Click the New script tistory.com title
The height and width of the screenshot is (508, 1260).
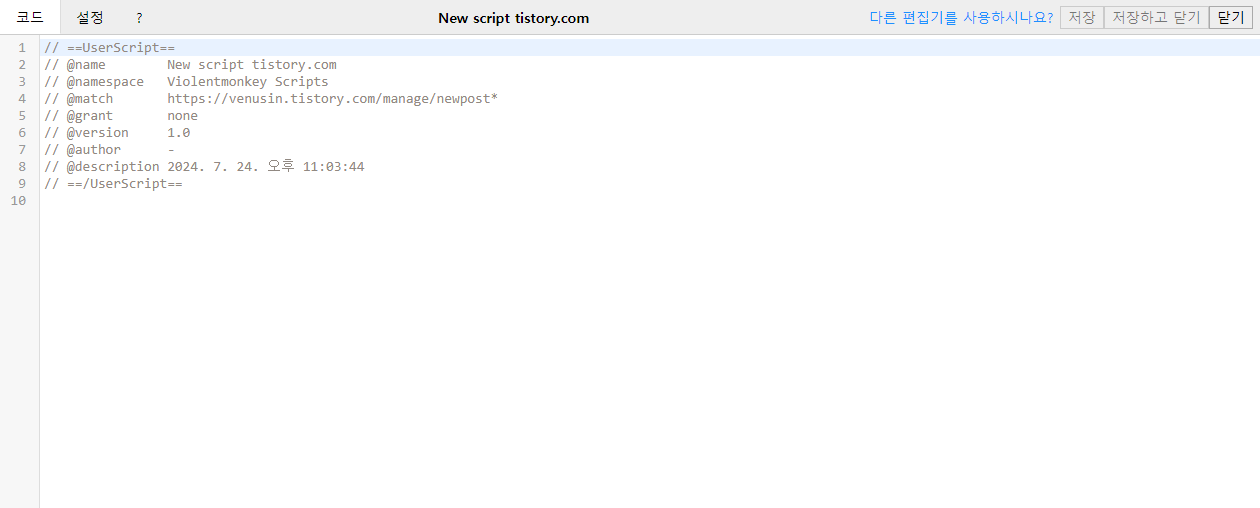(514, 18)
